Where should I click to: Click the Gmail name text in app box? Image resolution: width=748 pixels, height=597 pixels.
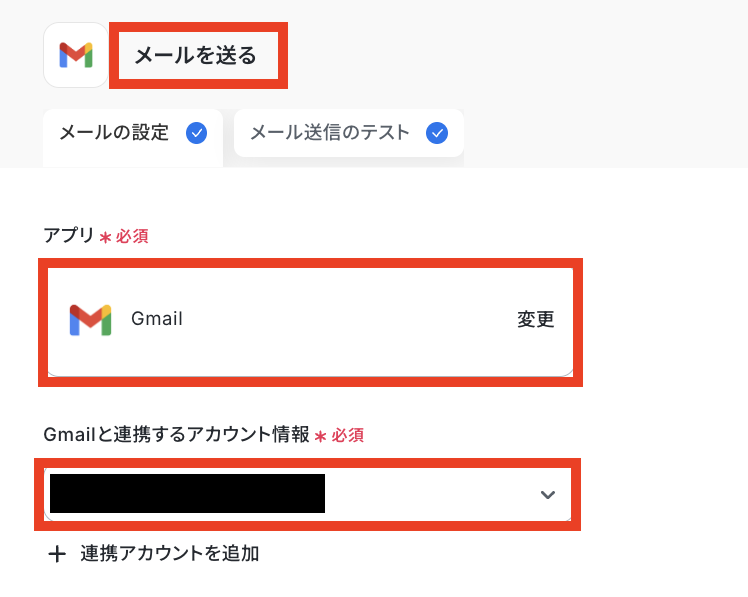point(157,319)
